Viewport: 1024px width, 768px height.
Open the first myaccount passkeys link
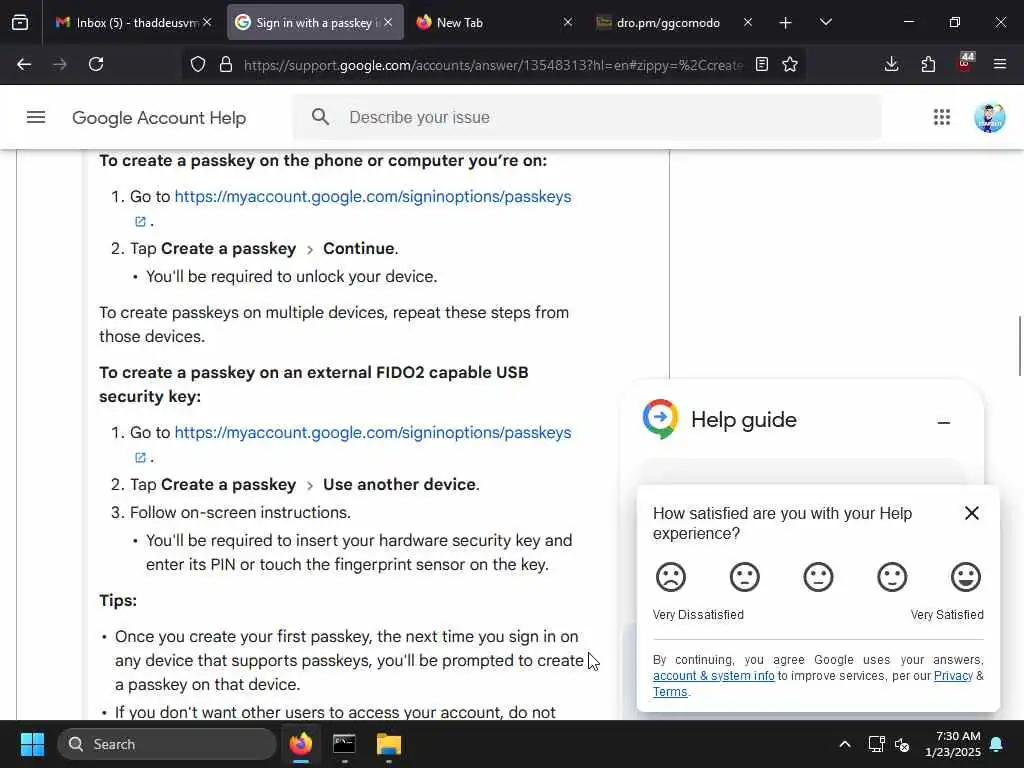(373, 197)
